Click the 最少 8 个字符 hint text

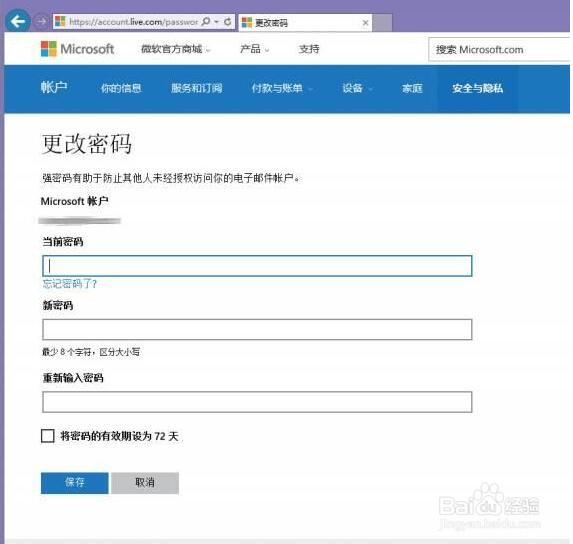coord(91,352)
